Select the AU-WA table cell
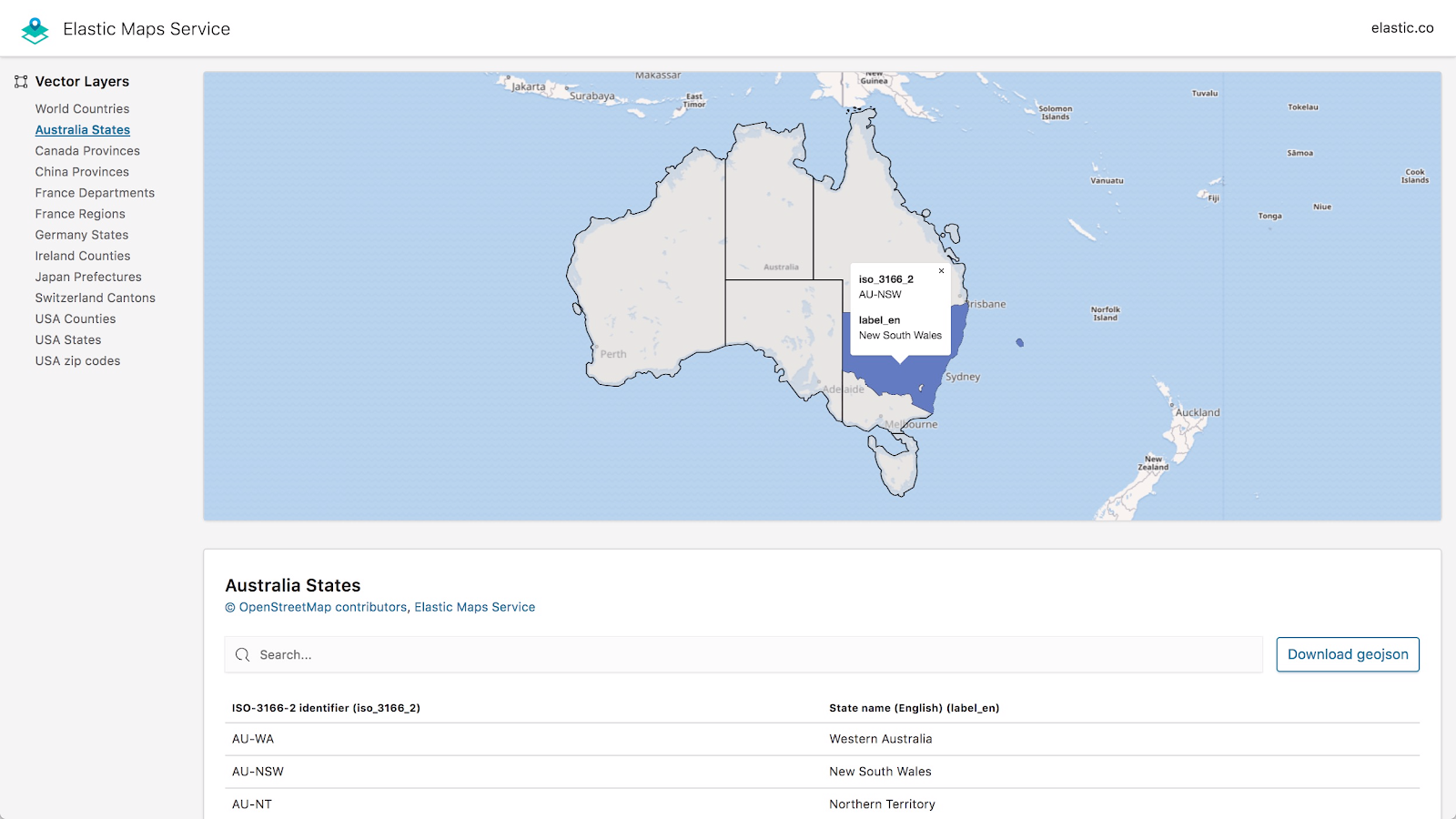 253,739
